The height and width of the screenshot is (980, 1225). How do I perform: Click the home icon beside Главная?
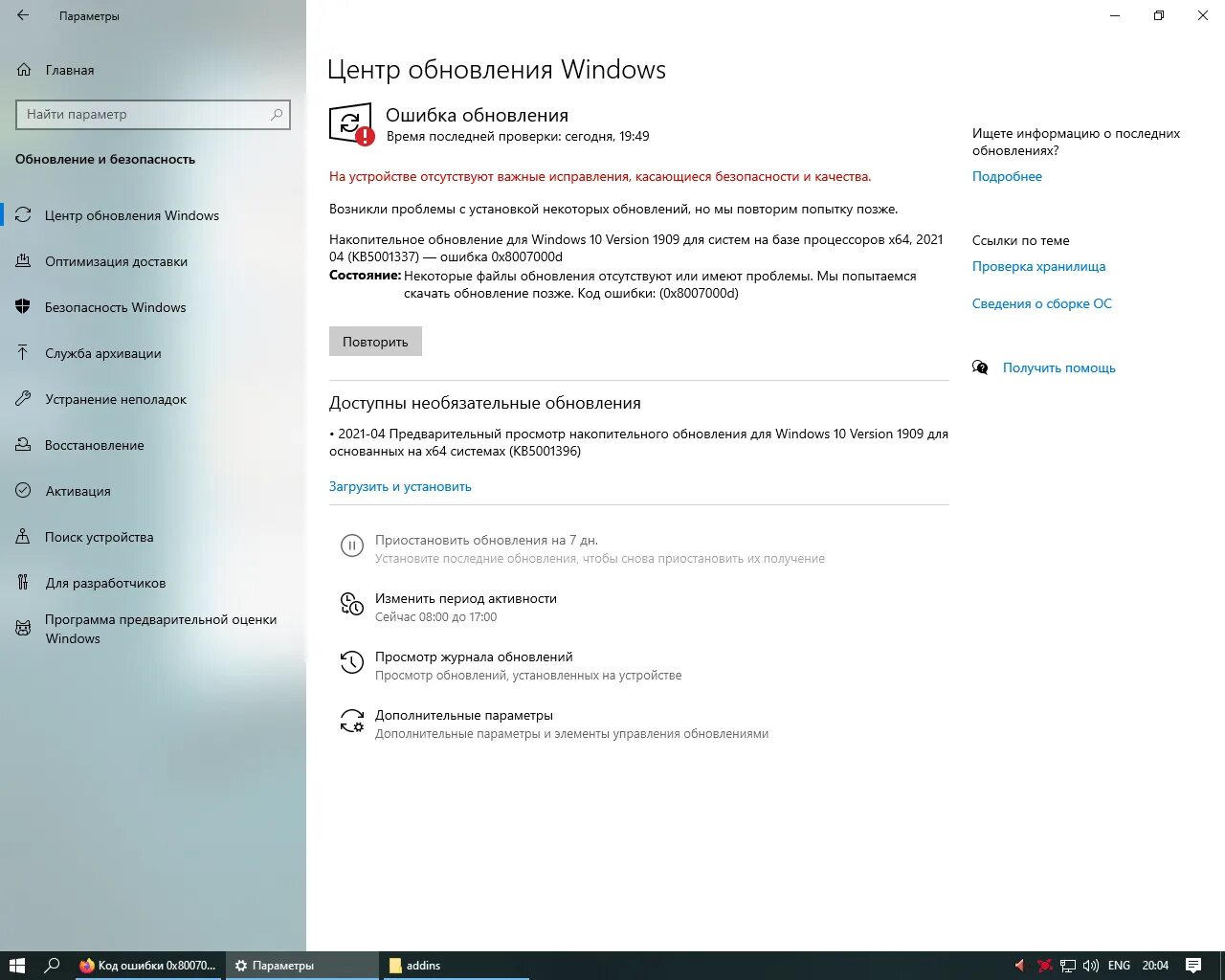coord(24,70)
